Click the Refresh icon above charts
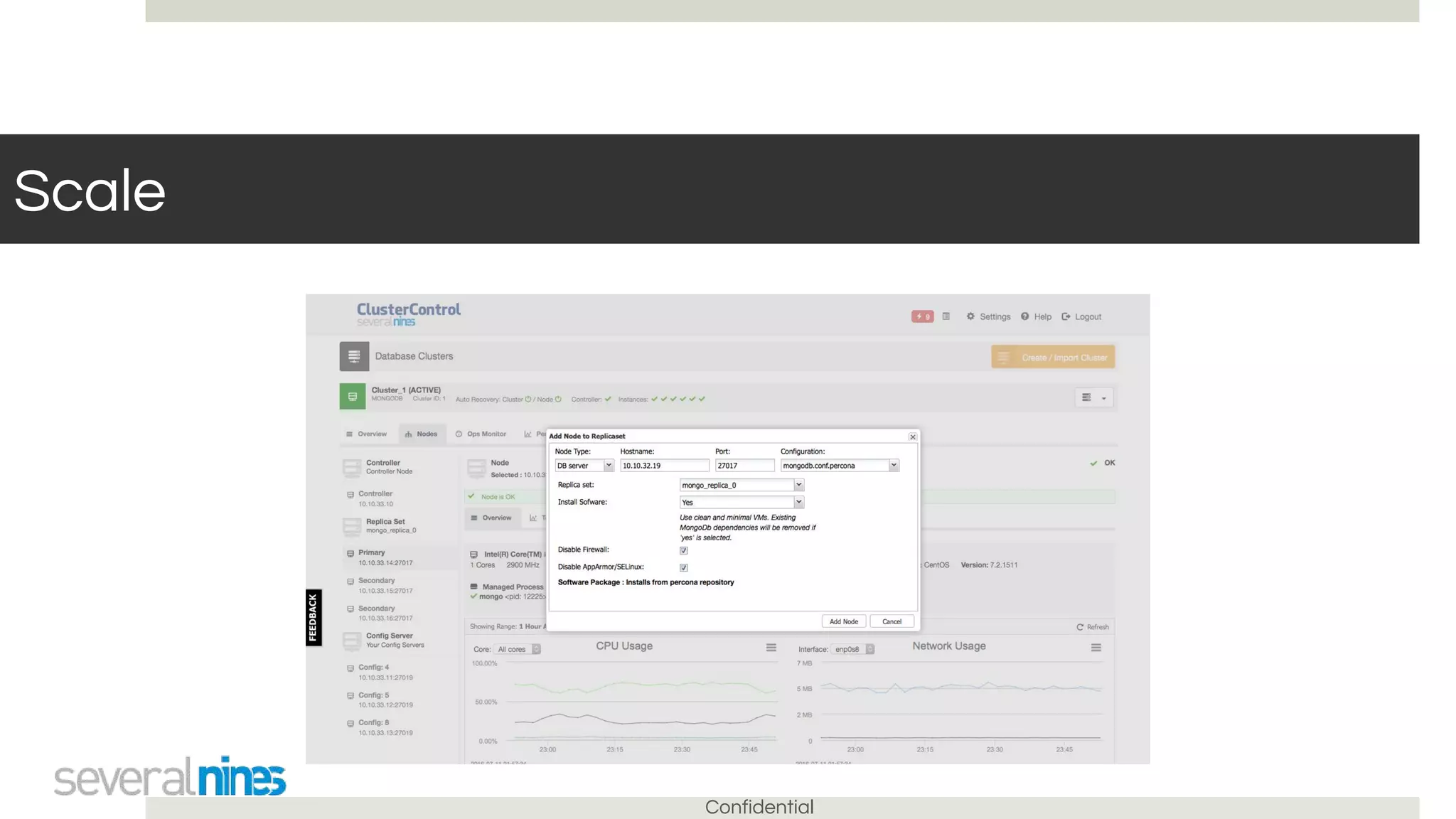 click(x=1080, y=627)
